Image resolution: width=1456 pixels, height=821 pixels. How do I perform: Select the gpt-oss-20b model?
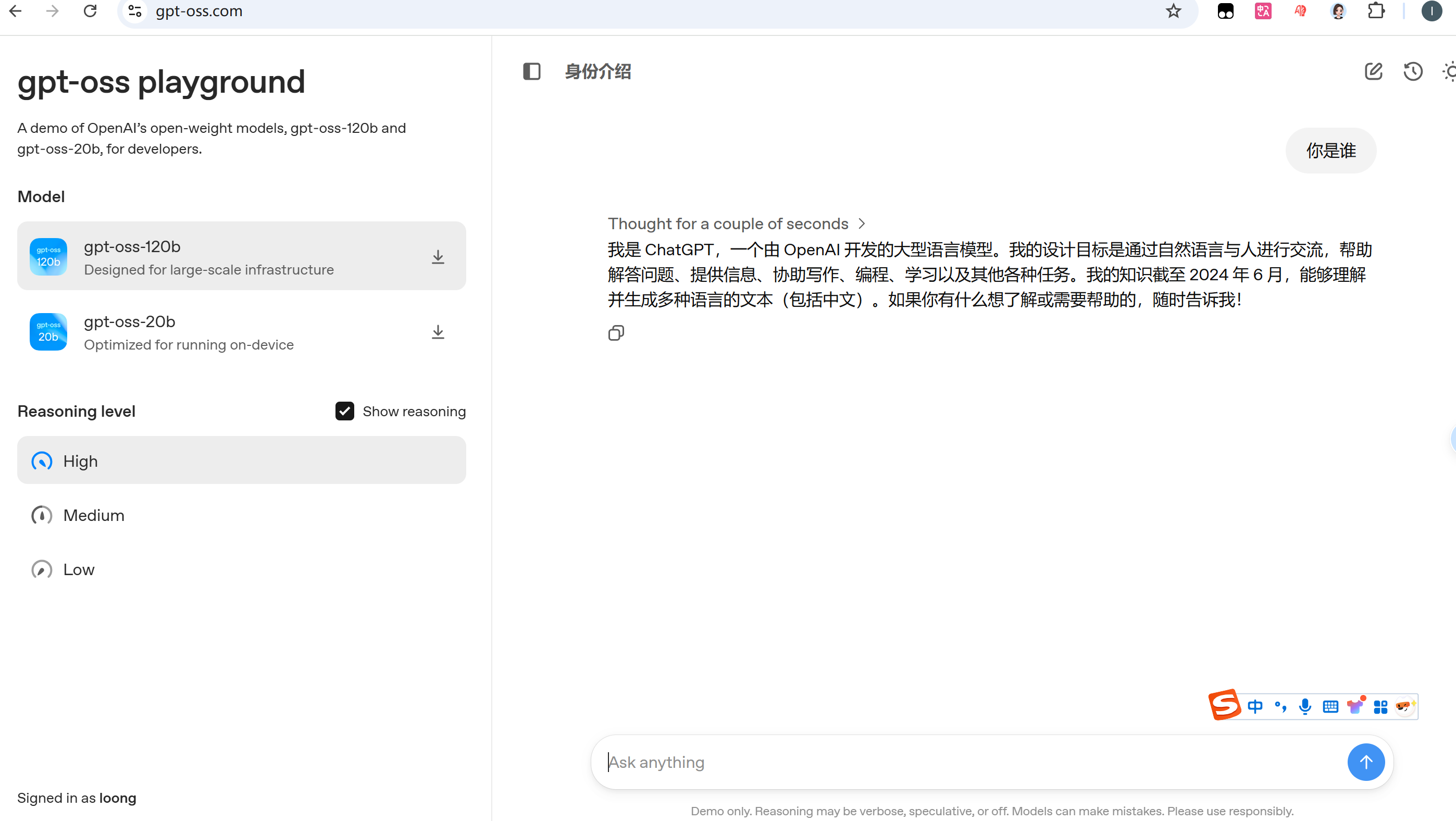pos(241,332)
